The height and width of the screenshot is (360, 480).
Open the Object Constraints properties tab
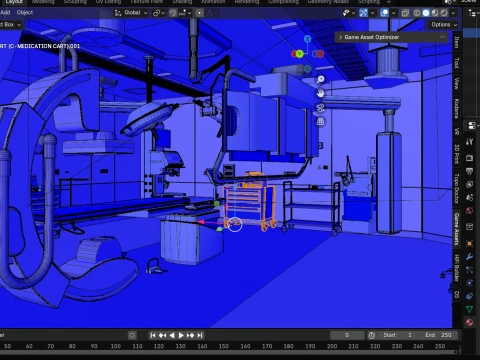pos(470,296)
